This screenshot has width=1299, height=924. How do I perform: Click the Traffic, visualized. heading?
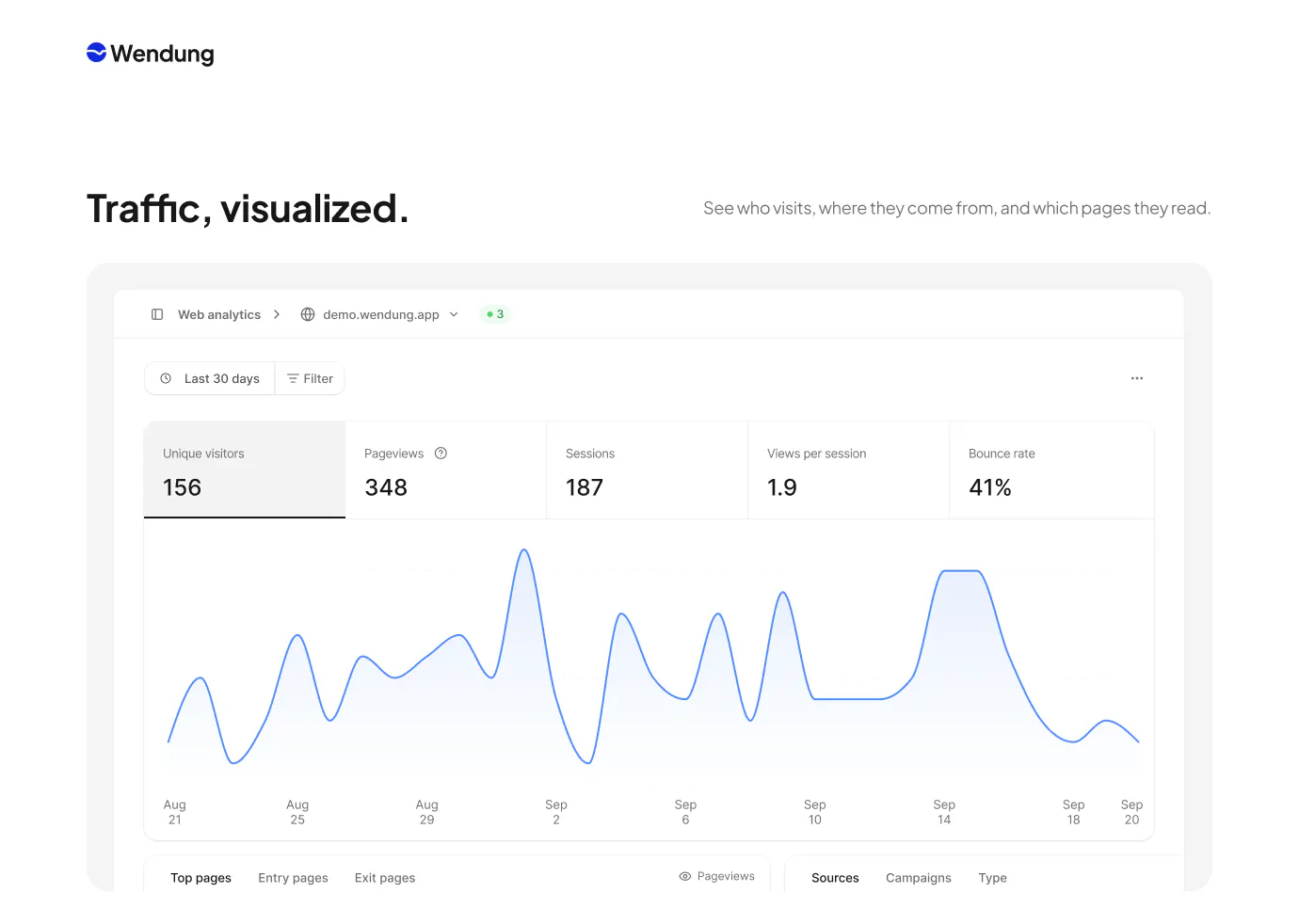[x=248, y=209]
